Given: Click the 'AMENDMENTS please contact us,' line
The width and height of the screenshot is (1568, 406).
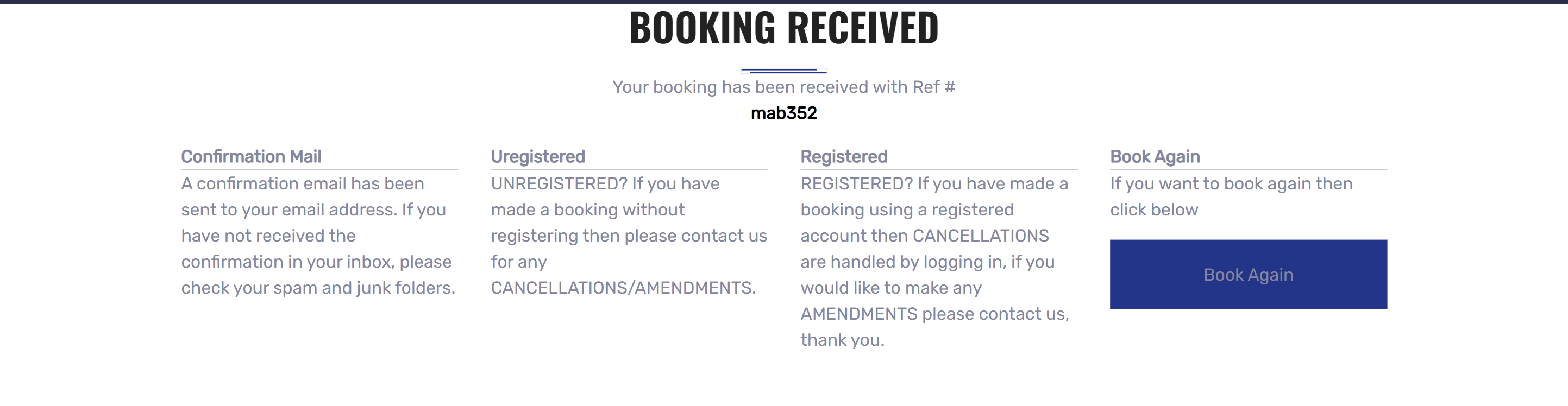Looking at the screenshot, I should pyautogui.click(x=934, y=314).
